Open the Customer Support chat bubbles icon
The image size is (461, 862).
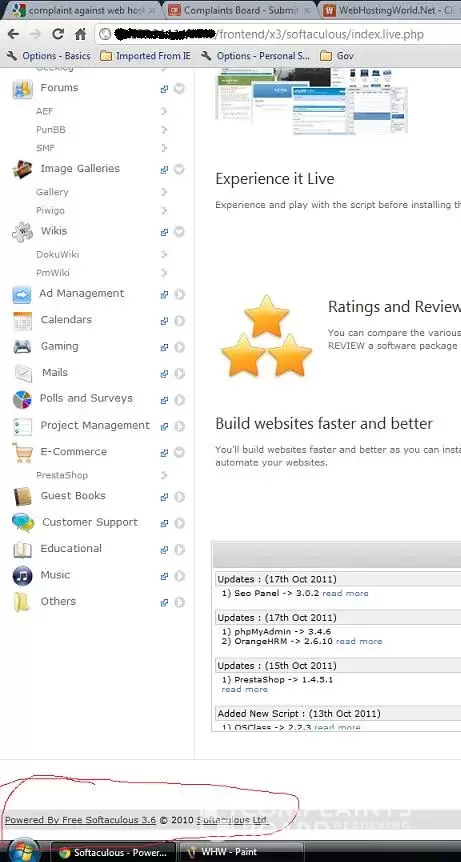coord(23,522)
